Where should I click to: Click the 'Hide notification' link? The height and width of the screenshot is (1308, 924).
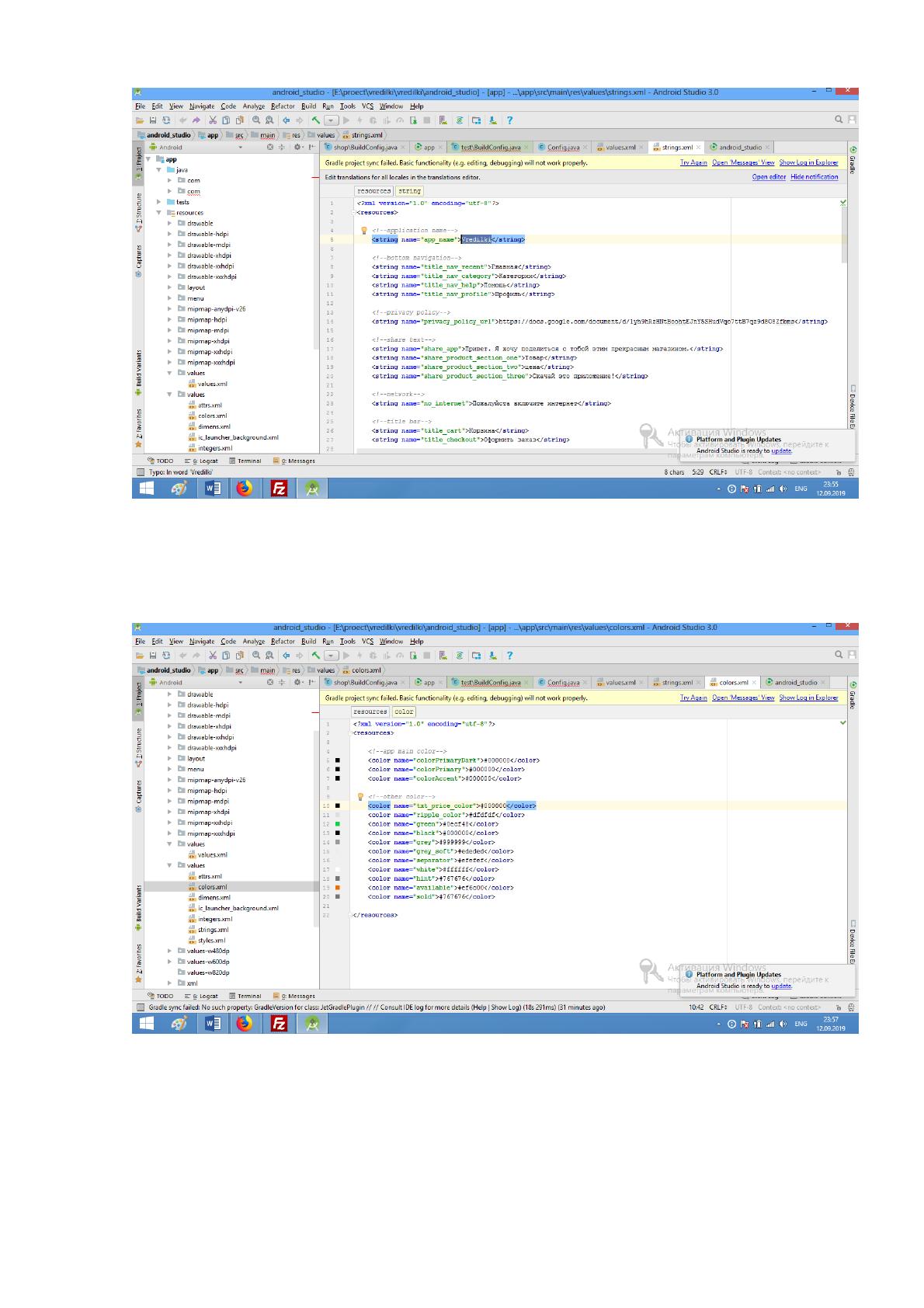coord(815,177)
